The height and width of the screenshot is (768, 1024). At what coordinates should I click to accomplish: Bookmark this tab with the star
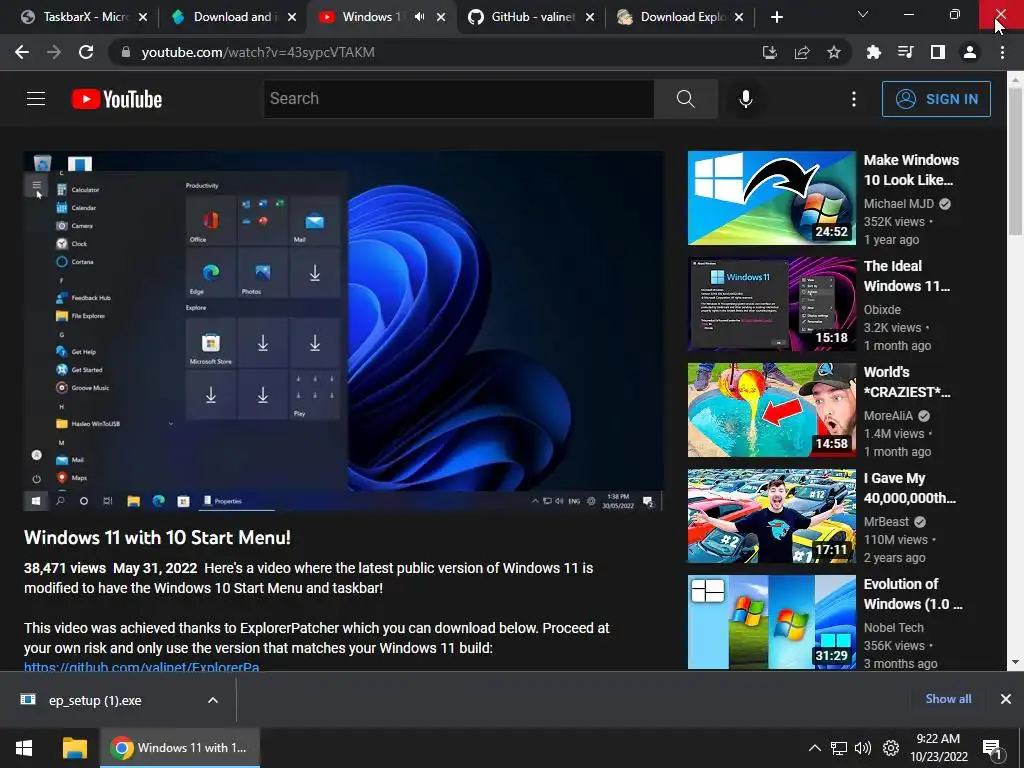point(834,52)
